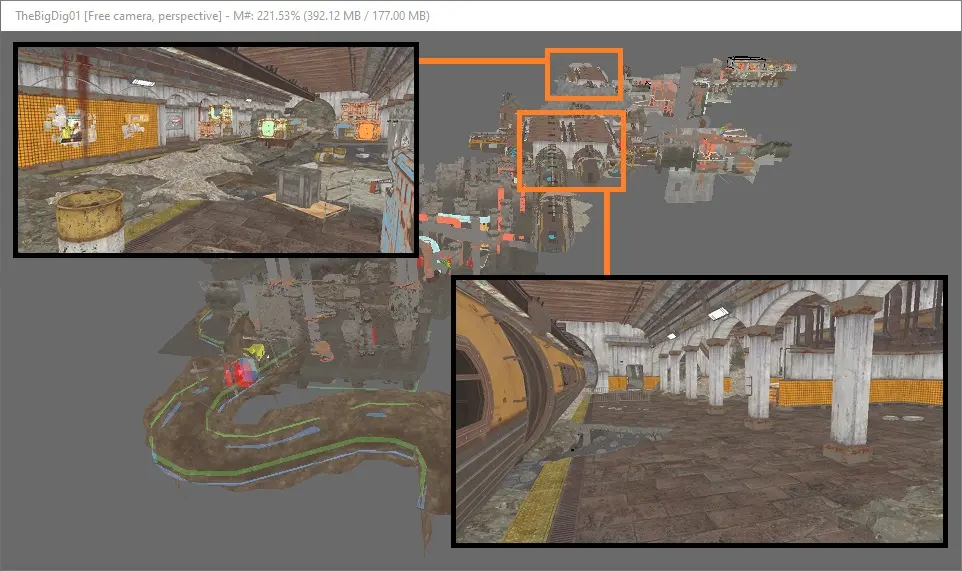Open the subway train station inset image

point(699,412)
